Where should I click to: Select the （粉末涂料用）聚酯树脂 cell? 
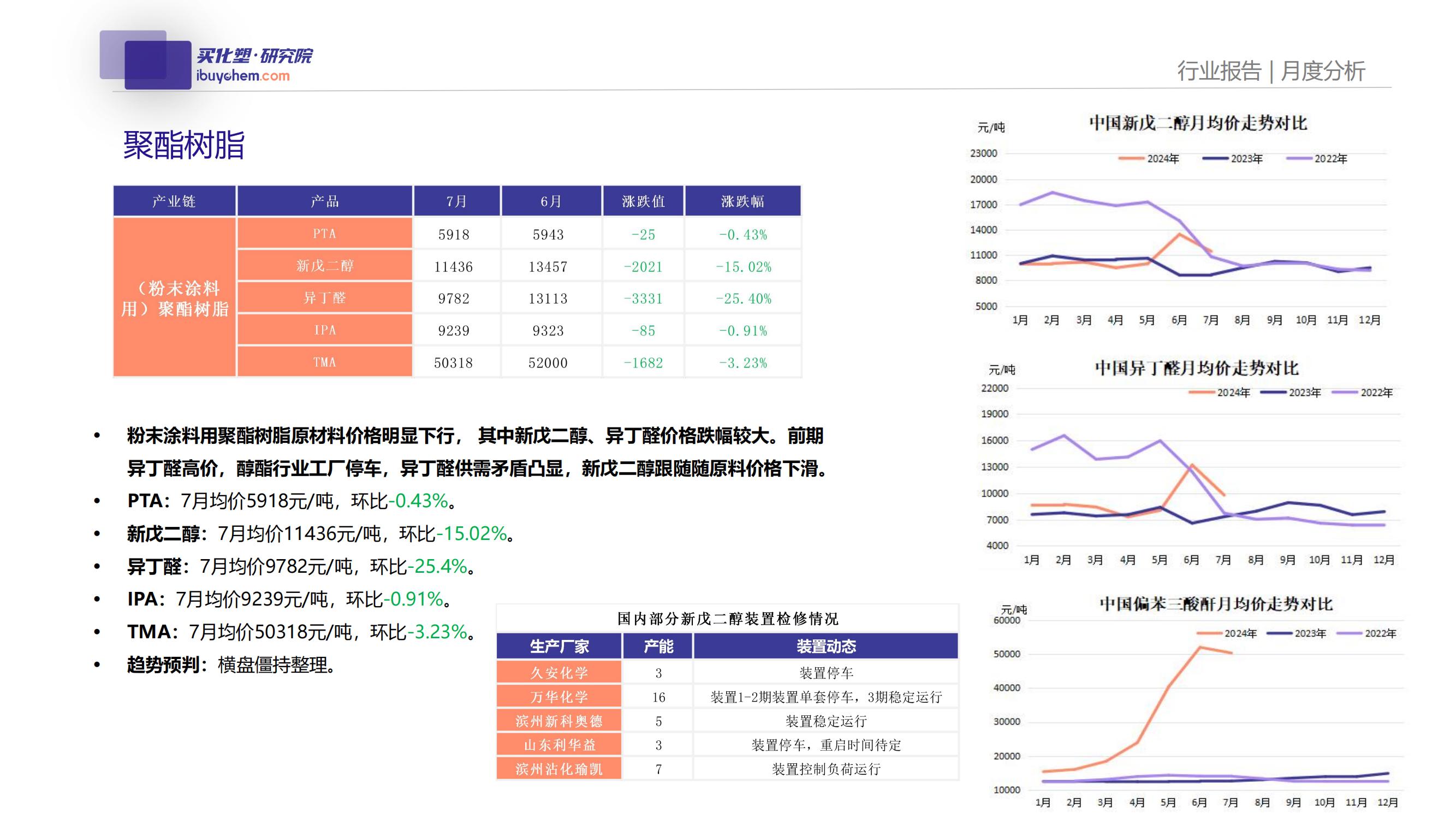[174, 298]
